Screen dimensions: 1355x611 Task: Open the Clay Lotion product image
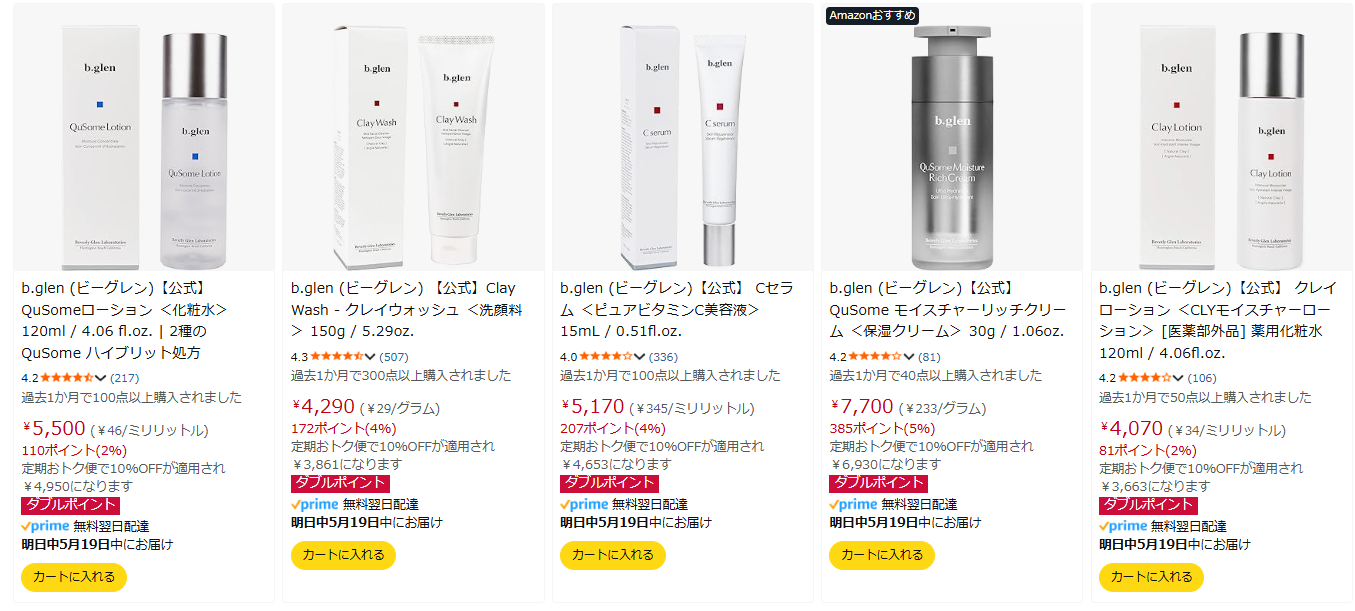[x=1221, y=137]
